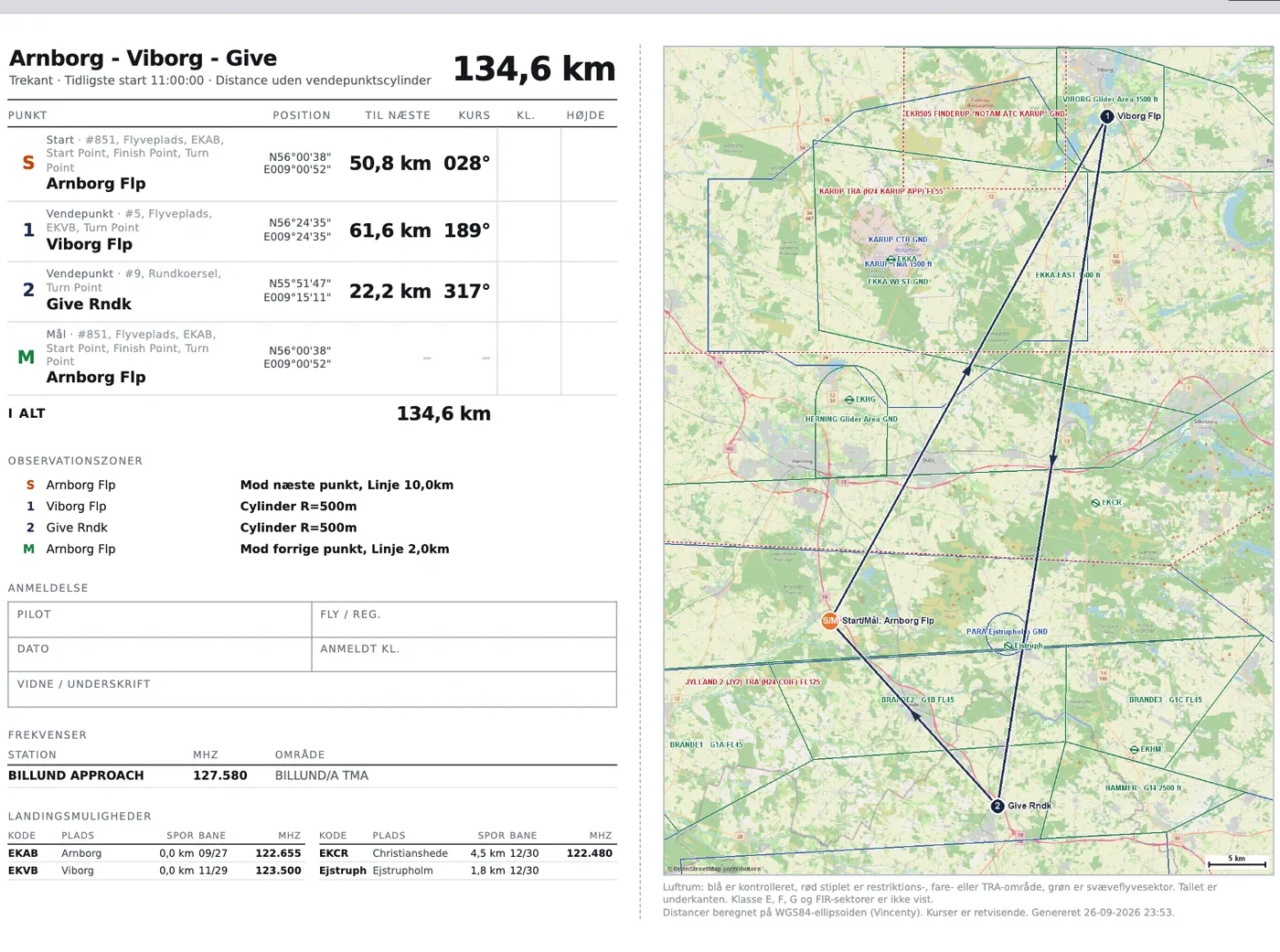This screenshot has width=1280, height=952.
Task: Click the '22,2 km' leg distance
Action: pyautogui.click(x=390, y=291)
